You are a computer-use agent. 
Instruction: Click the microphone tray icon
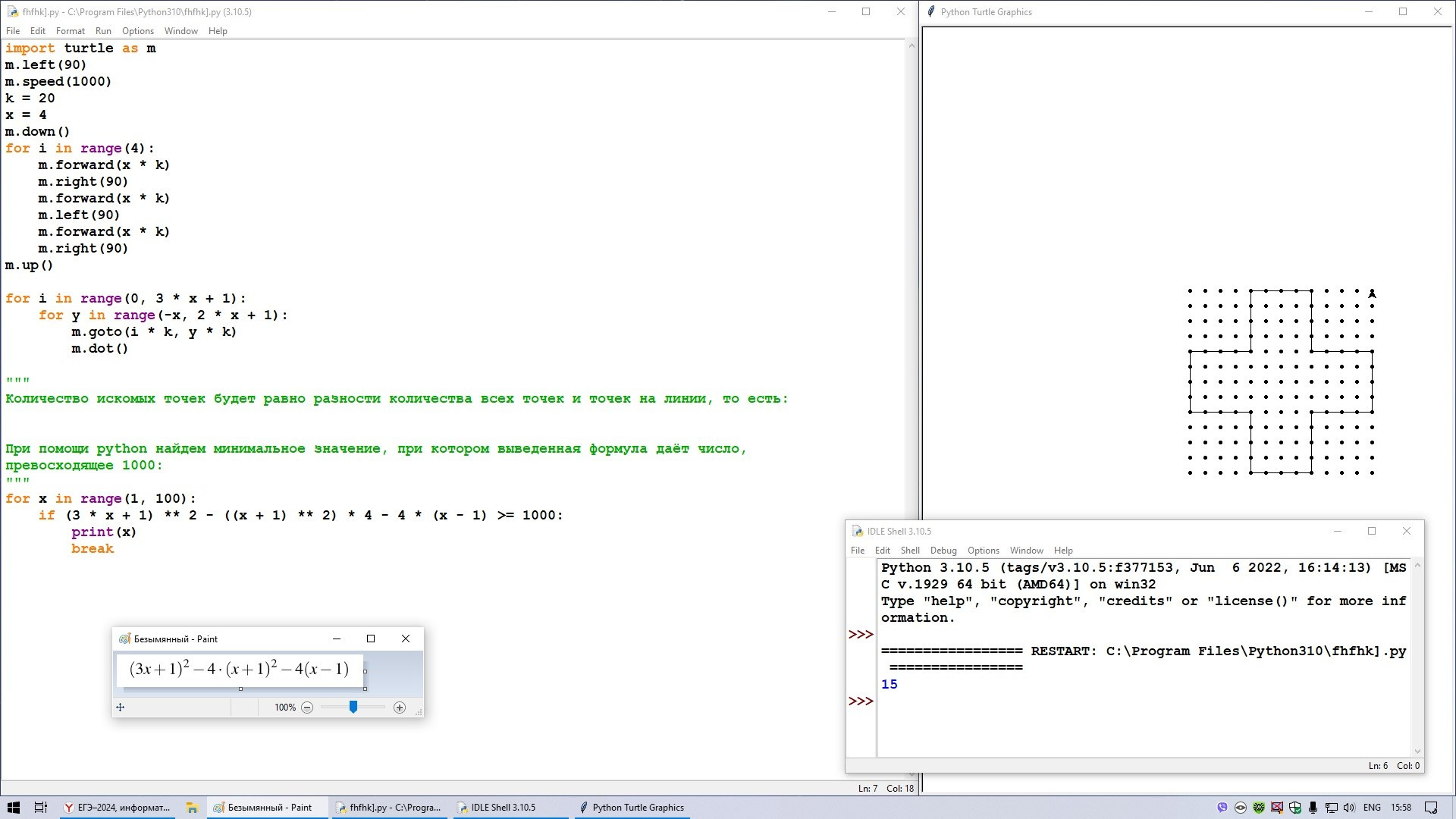[x=1313, y=808]
